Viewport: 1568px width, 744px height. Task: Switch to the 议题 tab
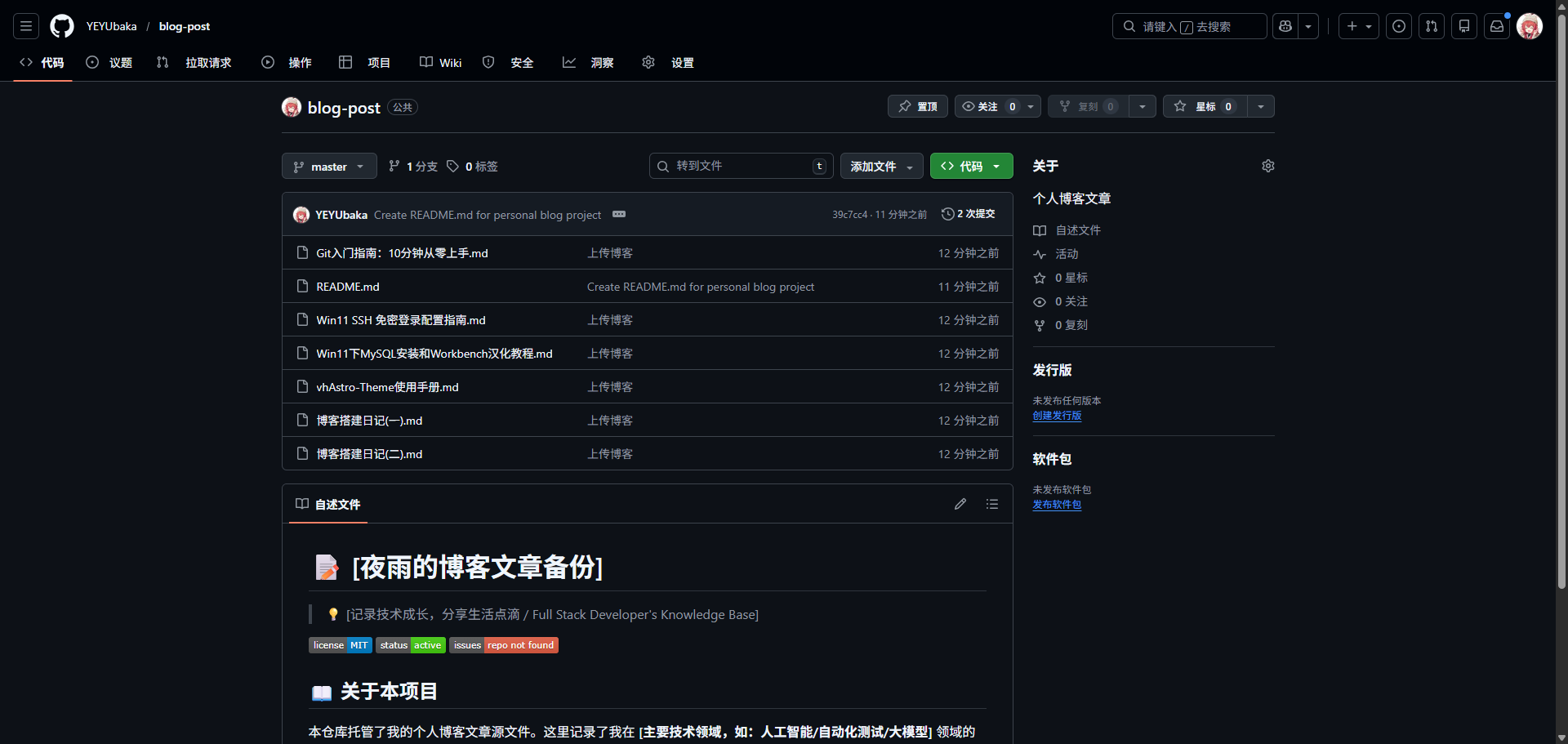coord(110,63)
